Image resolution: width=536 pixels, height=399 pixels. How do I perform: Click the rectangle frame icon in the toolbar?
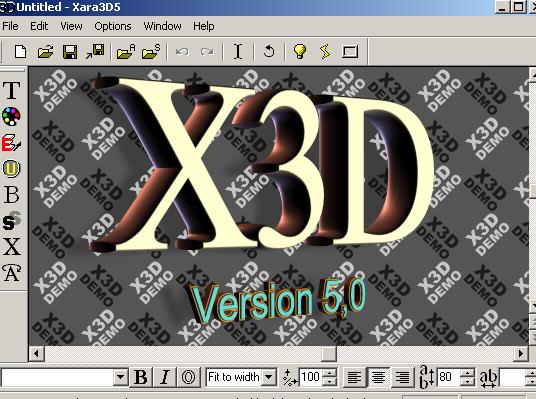[350, 52]
